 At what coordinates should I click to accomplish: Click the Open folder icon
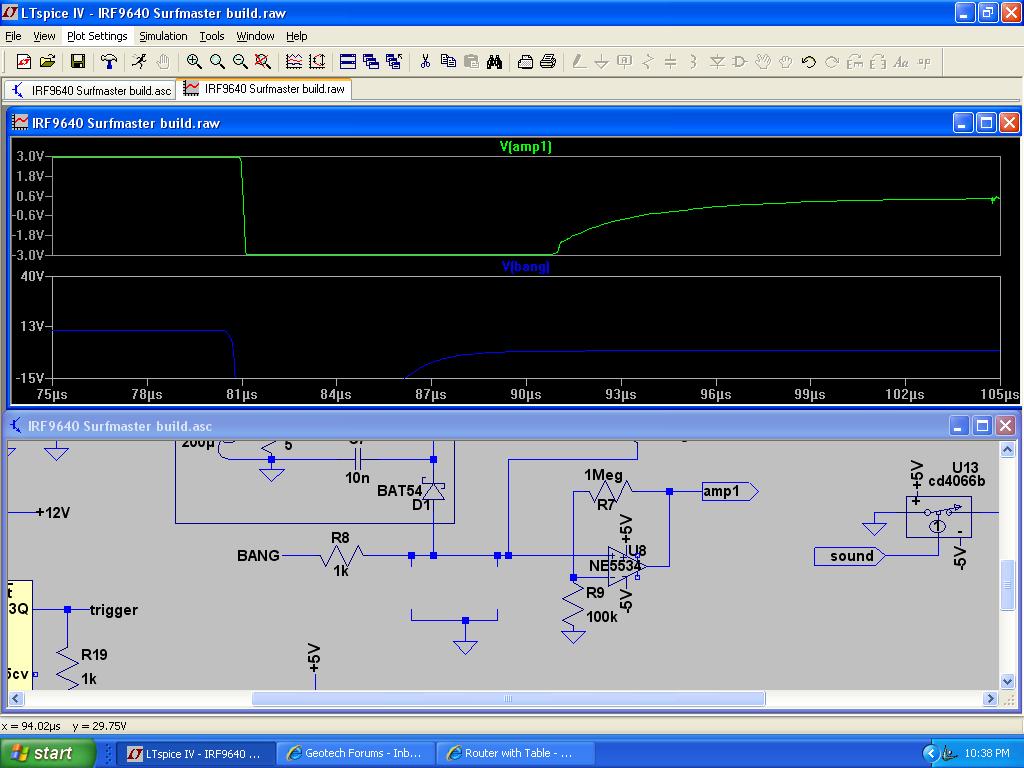[x=47, y=62]
